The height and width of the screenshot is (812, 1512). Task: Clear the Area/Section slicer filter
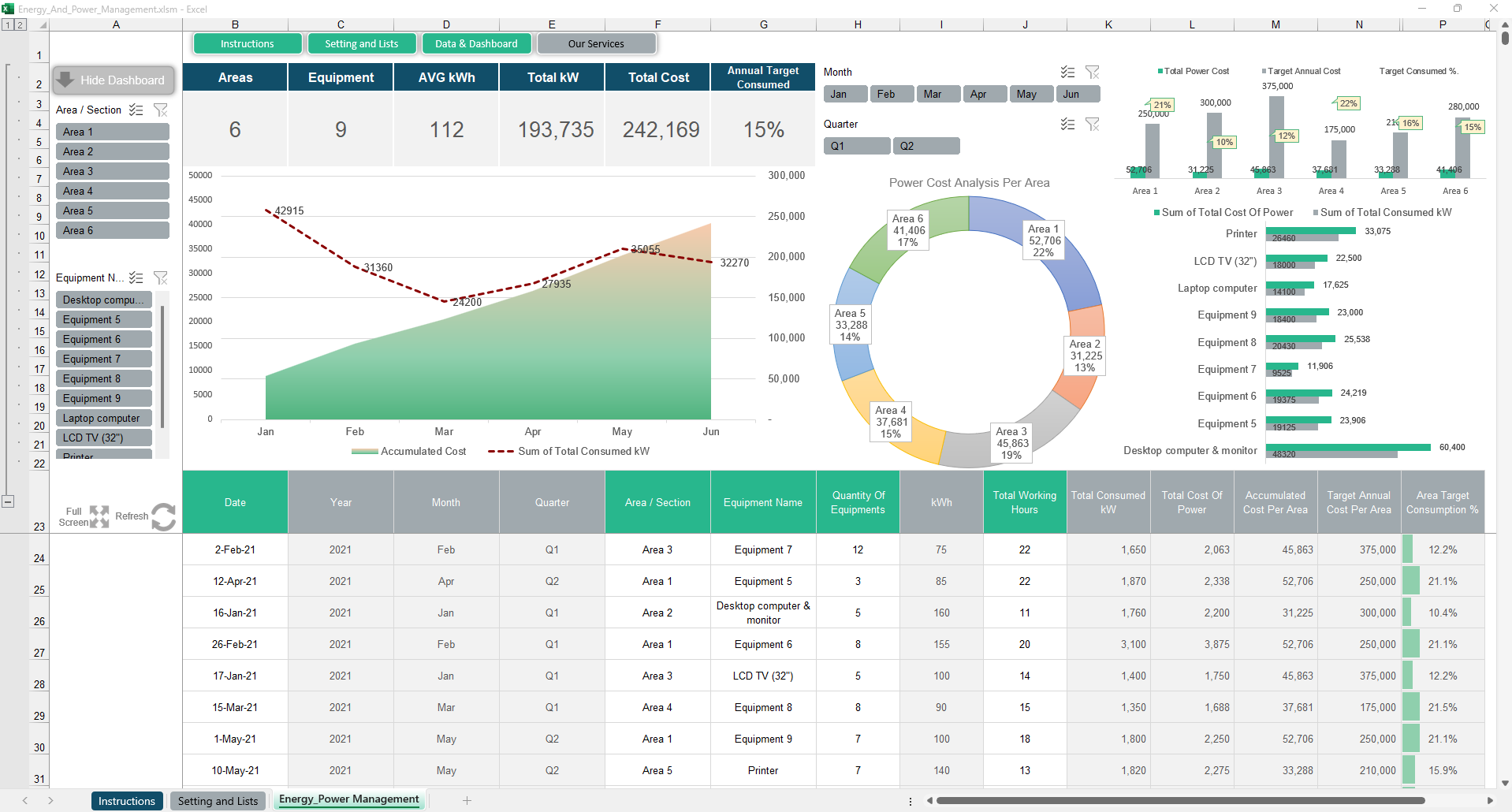[x=161, y=110]
